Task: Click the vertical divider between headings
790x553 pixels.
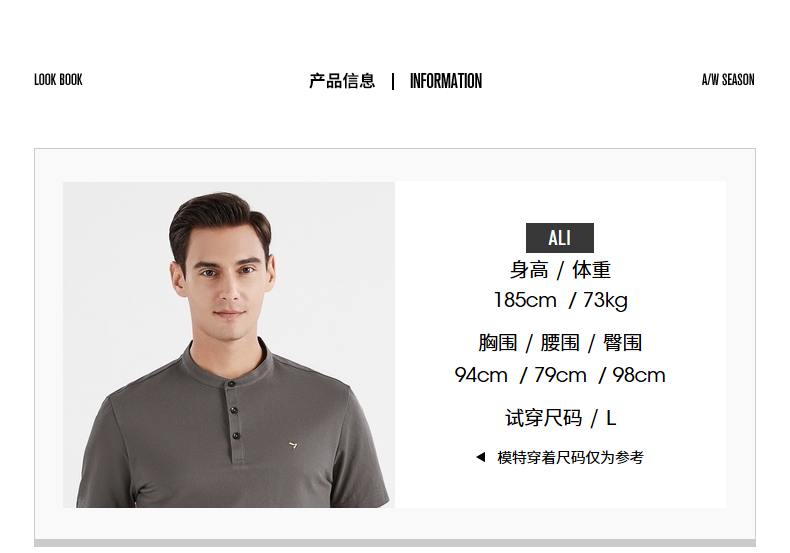Action: click(393, 81)
